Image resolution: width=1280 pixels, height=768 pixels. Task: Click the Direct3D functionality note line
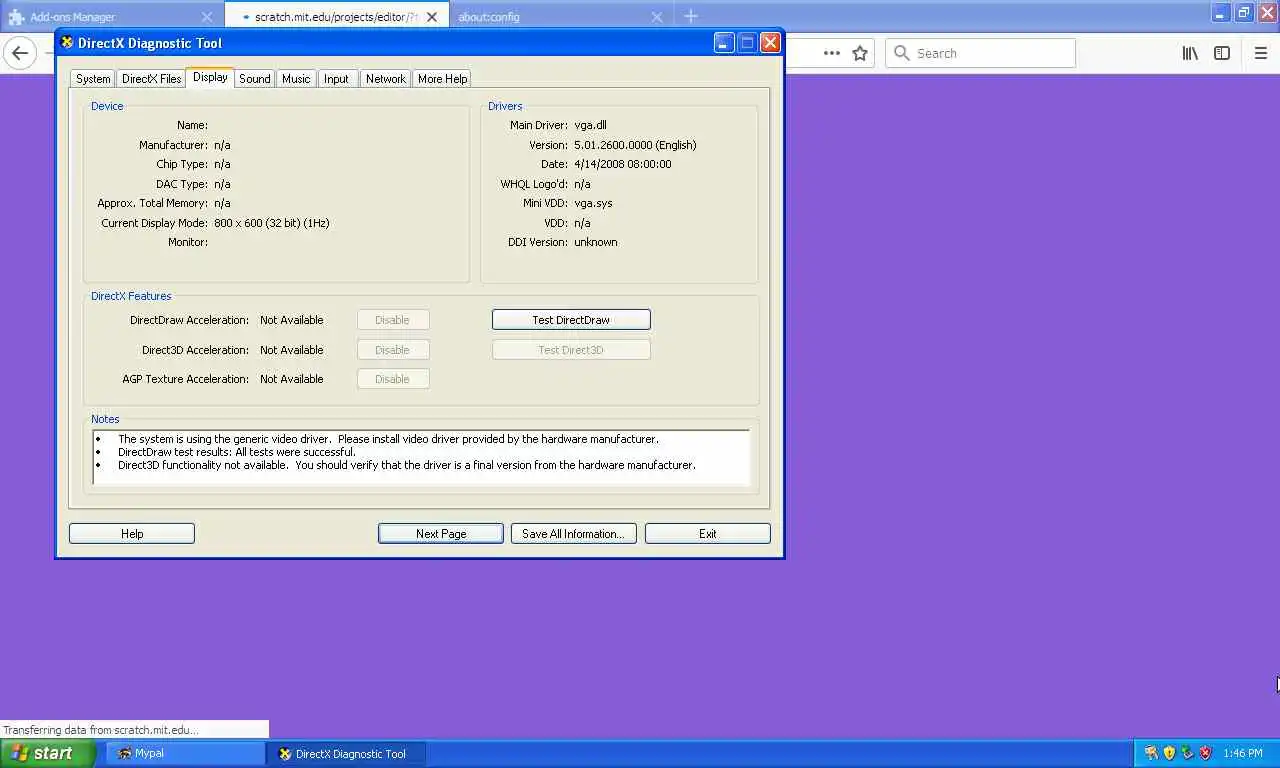point(407,465)
